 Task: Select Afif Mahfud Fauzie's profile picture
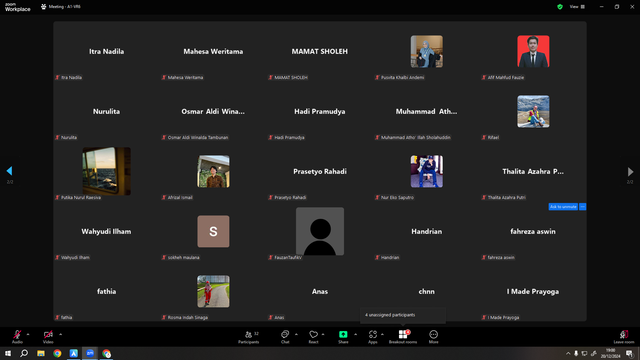tap(533, 51)
